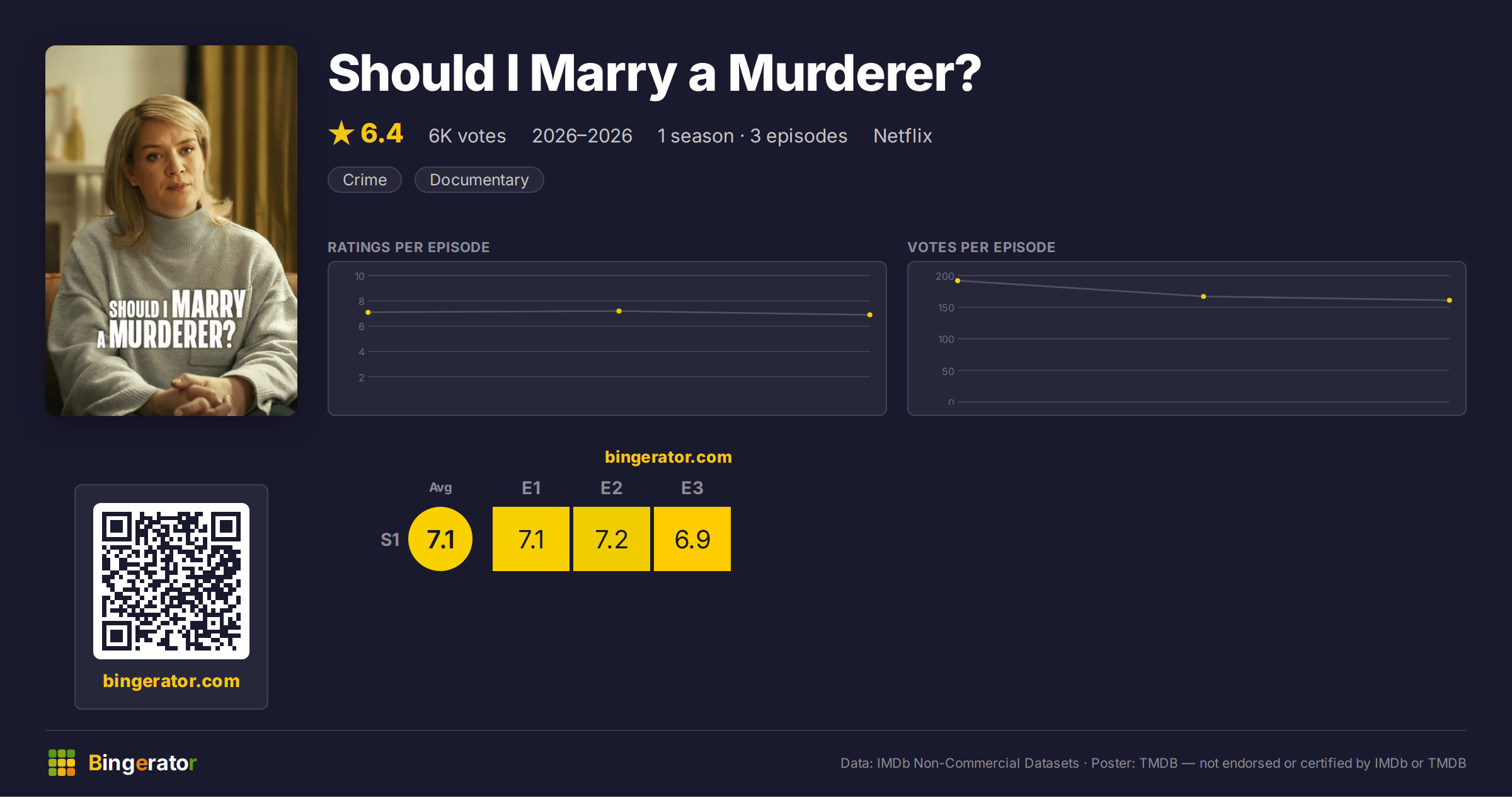The height and width of the screenshot is (798, 1512).
Task: Click the Bingerator brand name in footer
Action: 142,763
